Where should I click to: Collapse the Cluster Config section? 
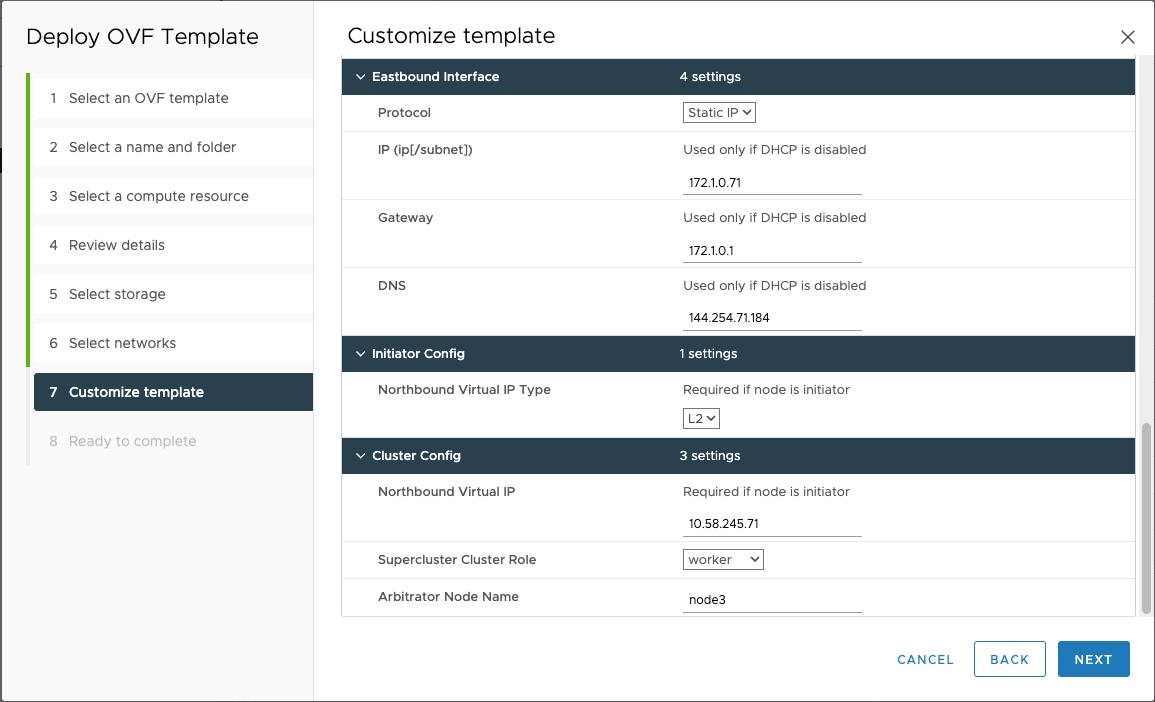point(360,456)
